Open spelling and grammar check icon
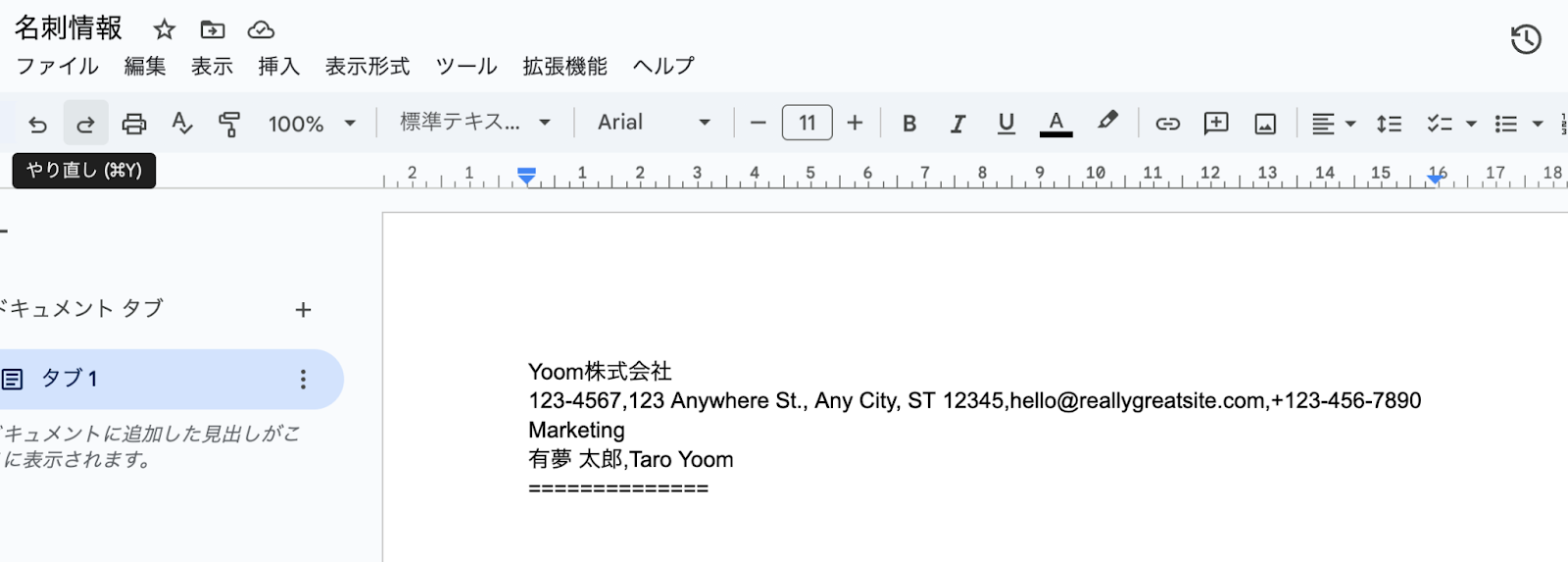 181,124
